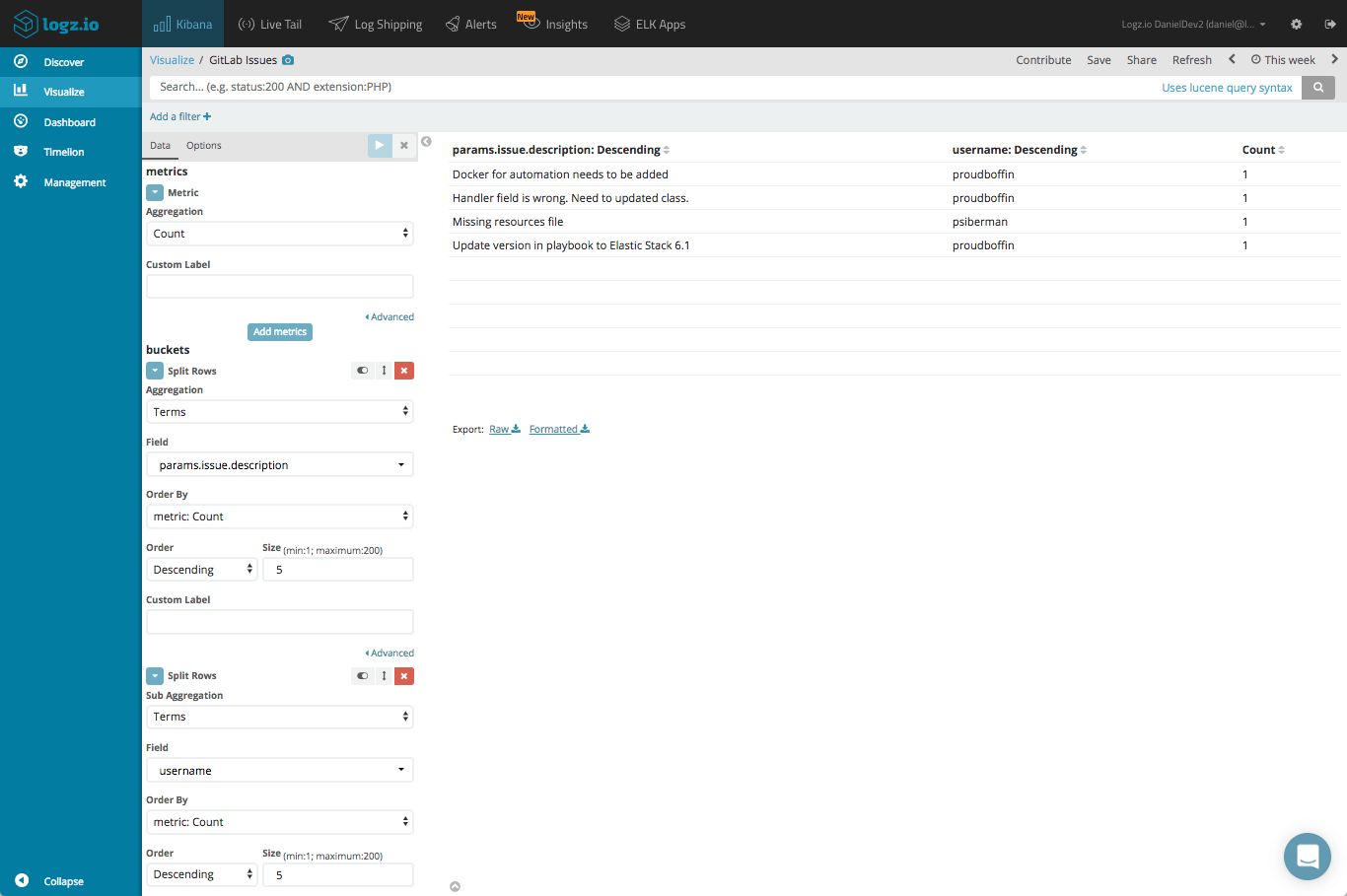Download the Raw export
Screen dimensions: 1347x896
(x=504, y=430)
